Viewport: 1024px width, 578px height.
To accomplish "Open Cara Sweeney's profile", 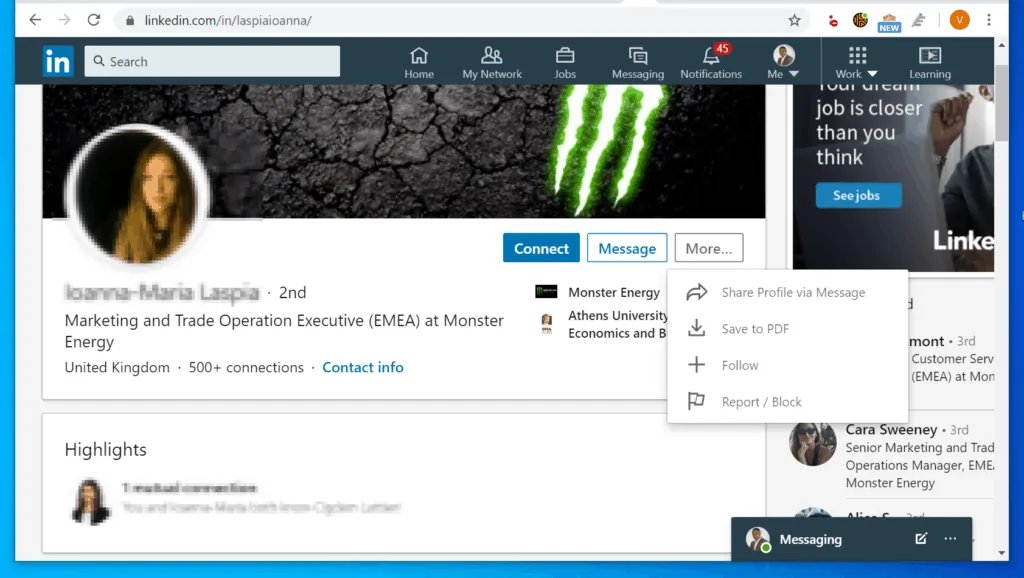I will point(891,430).
